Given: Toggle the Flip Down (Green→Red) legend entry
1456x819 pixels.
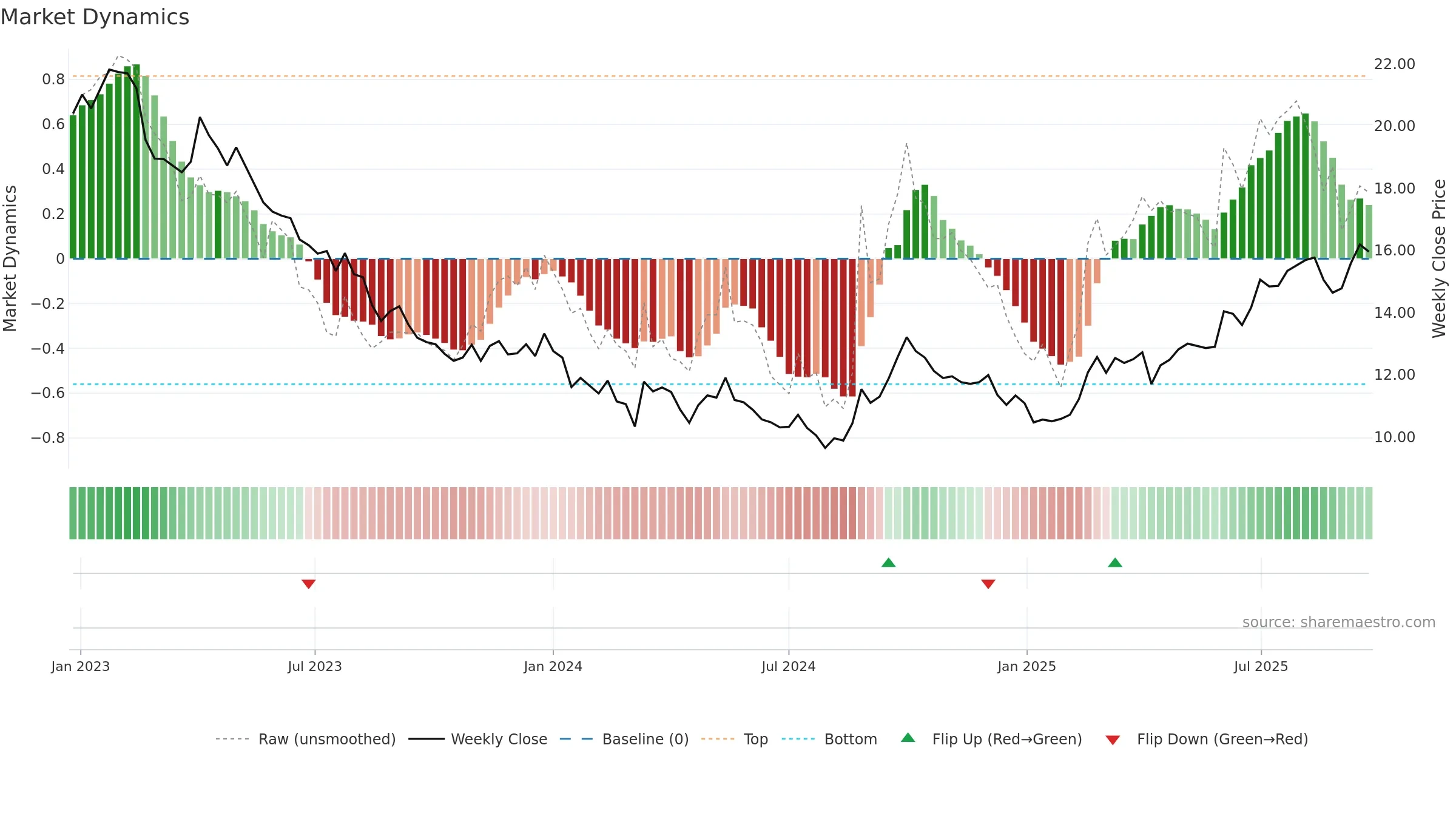Looking at the screenshot, I should [x=1206, y=739].
